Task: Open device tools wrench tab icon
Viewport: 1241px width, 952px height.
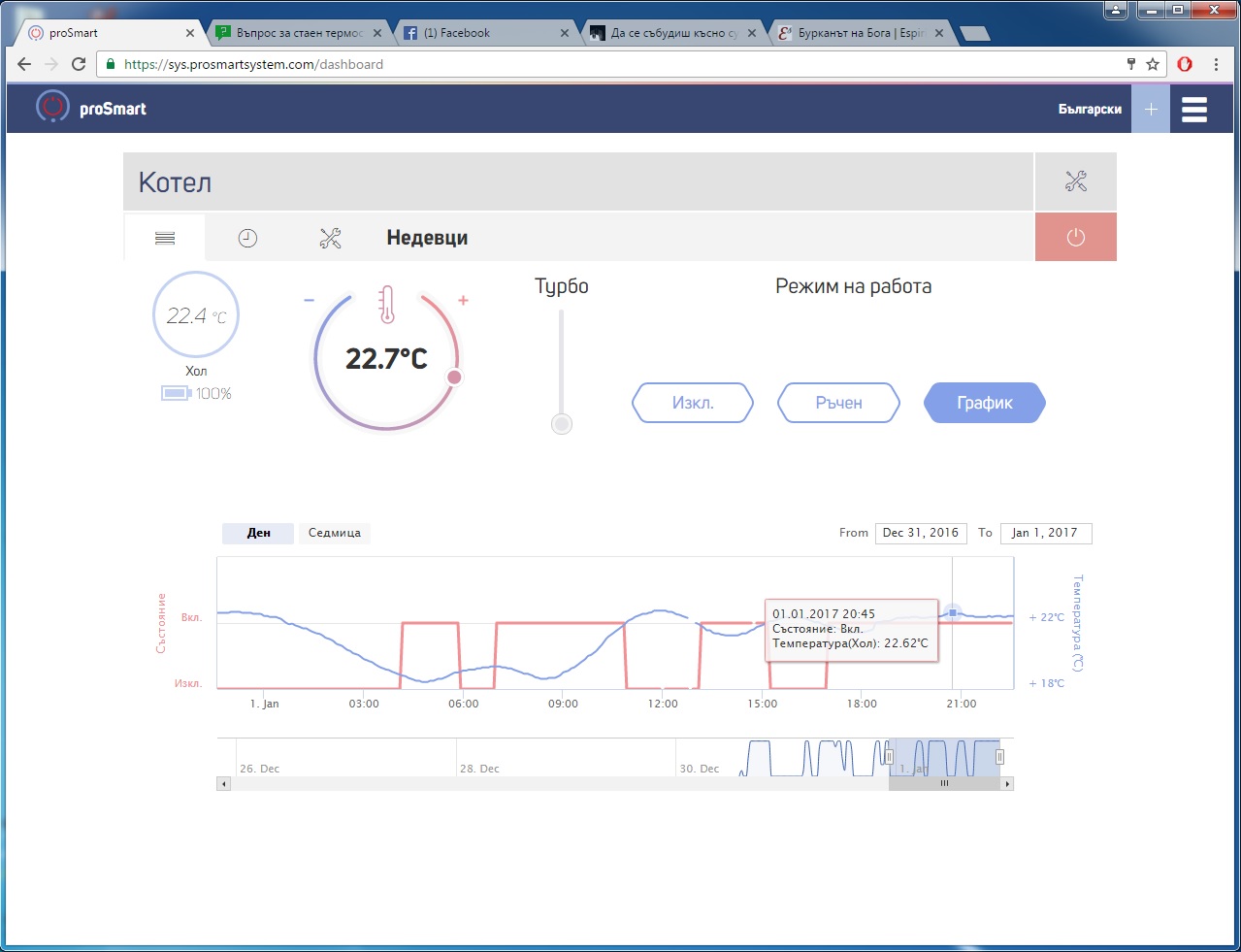Action: click(x=330, y=238)
